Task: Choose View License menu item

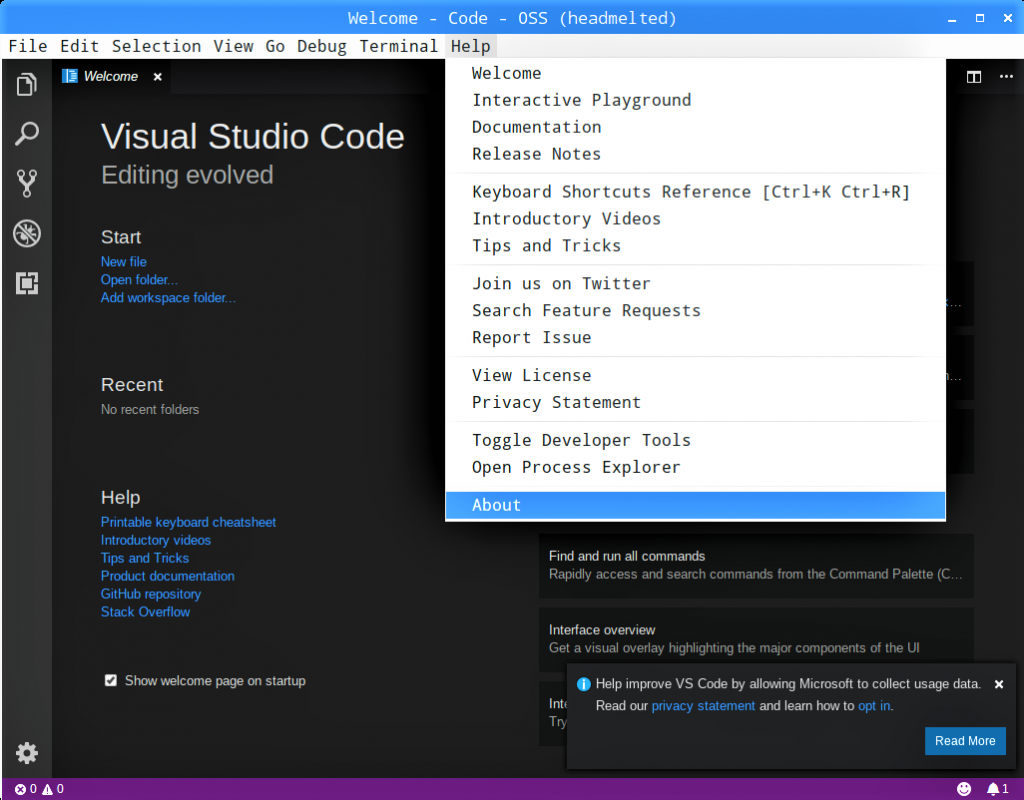Action: (695, 376)
